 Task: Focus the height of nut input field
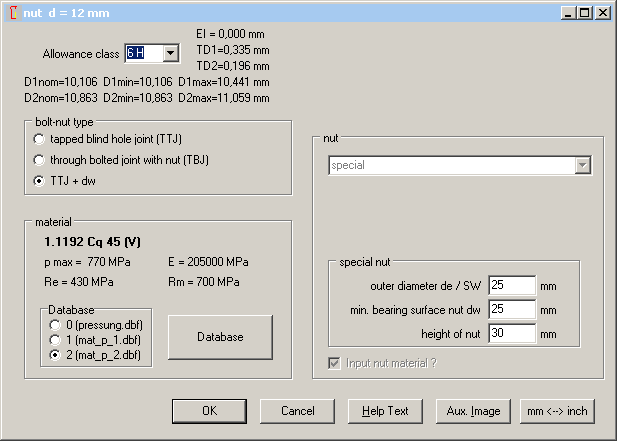click(512, 334)
